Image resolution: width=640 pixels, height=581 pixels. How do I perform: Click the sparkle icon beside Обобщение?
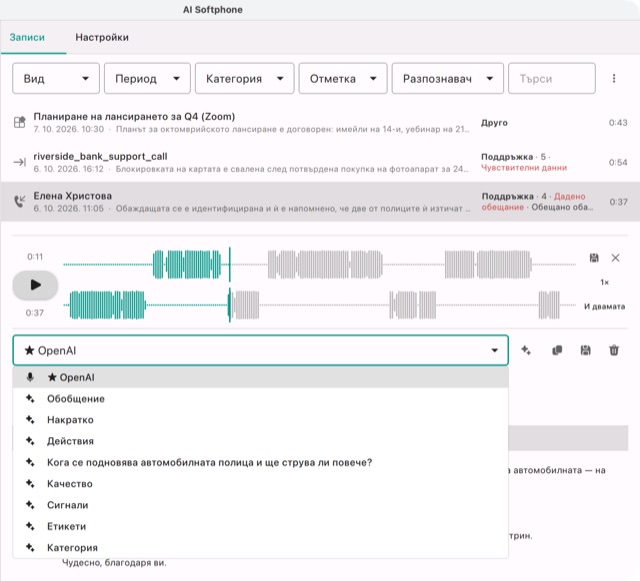(30, 398)
